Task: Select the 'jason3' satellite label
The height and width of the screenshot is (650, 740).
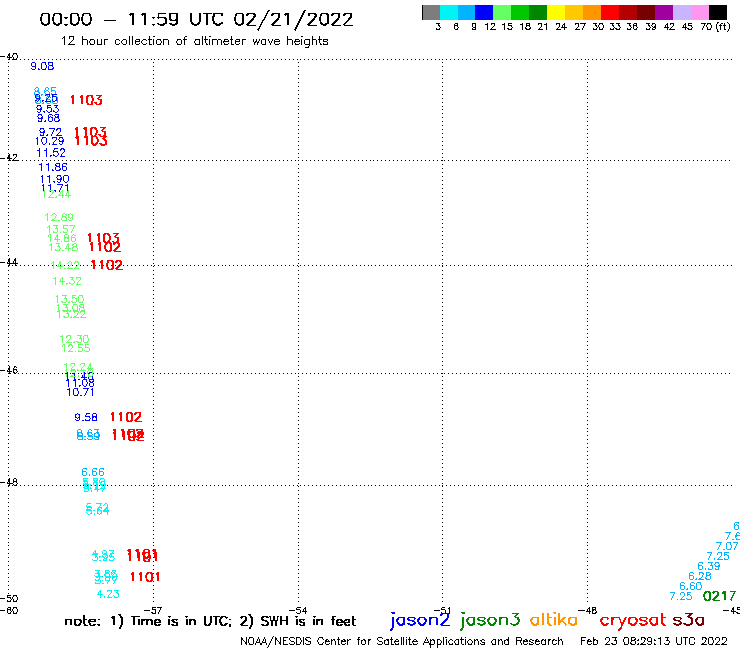Action: [490, 620]
